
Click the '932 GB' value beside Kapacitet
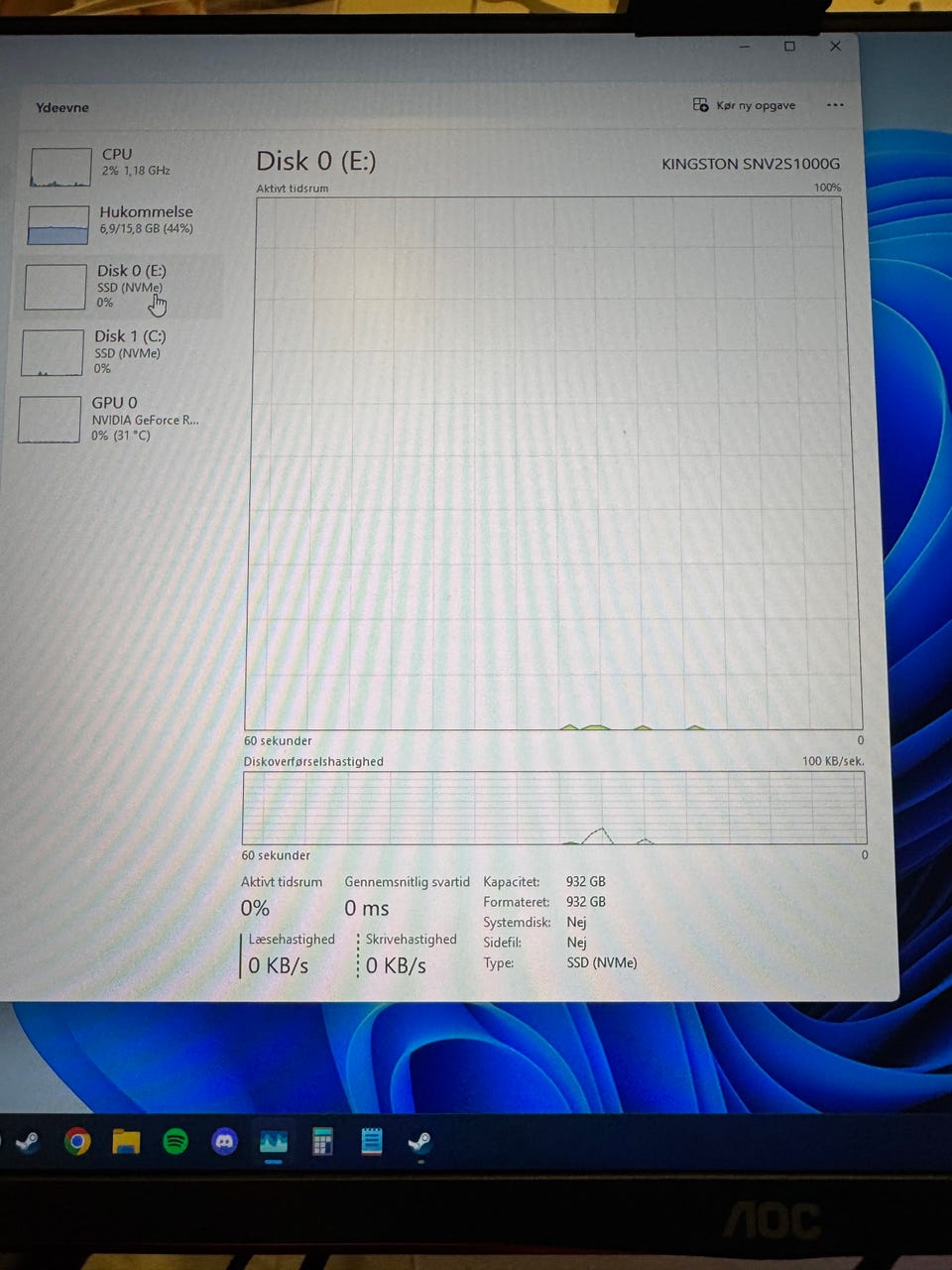[586, 881]
